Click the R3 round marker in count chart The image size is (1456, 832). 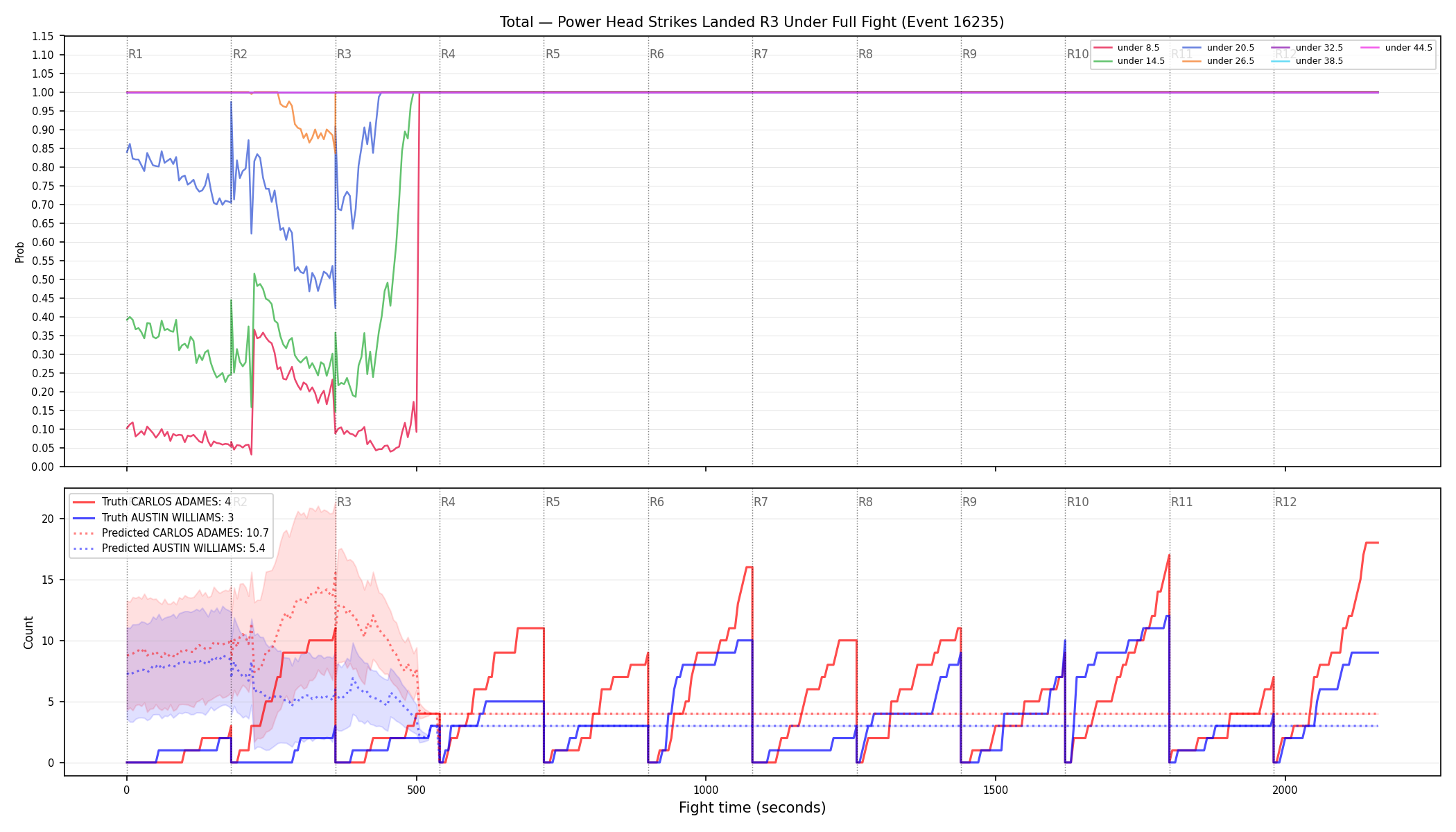click(344, 502)
